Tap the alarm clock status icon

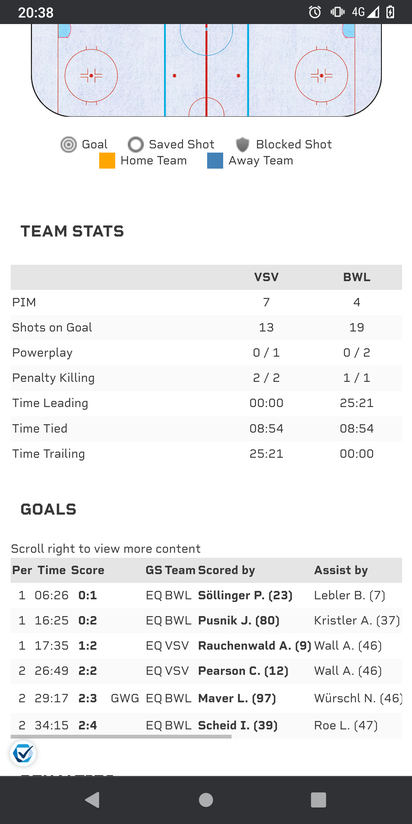(315, 12)
